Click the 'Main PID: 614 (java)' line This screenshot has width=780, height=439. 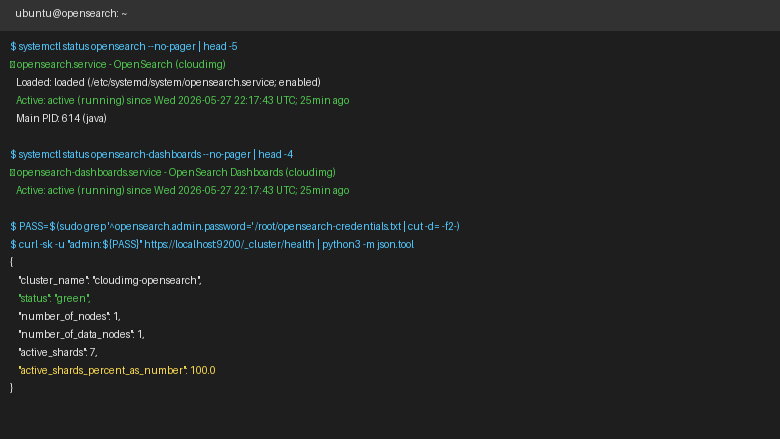point(61,118)
